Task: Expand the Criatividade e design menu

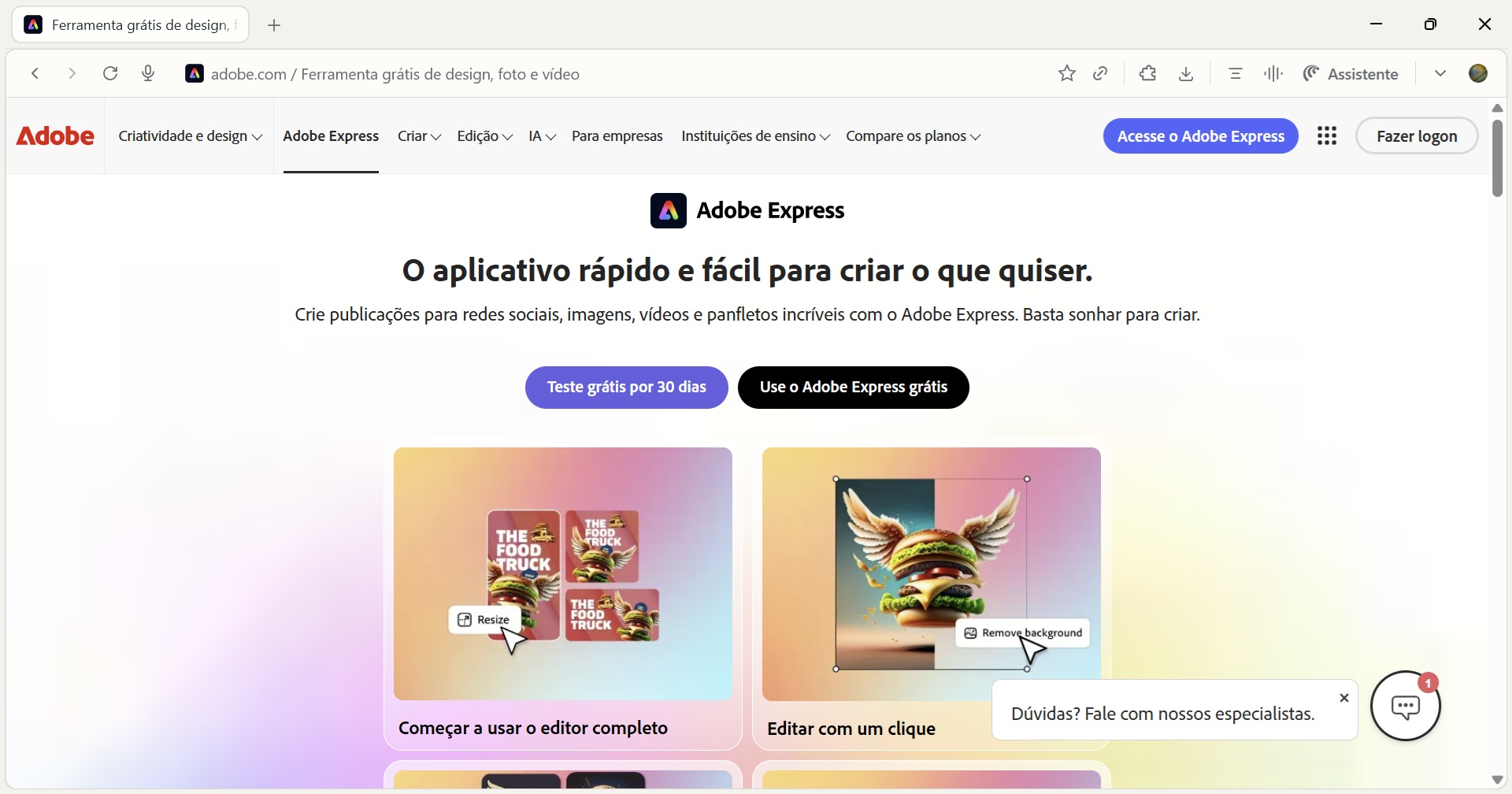Action: click(x=190, y=136)
